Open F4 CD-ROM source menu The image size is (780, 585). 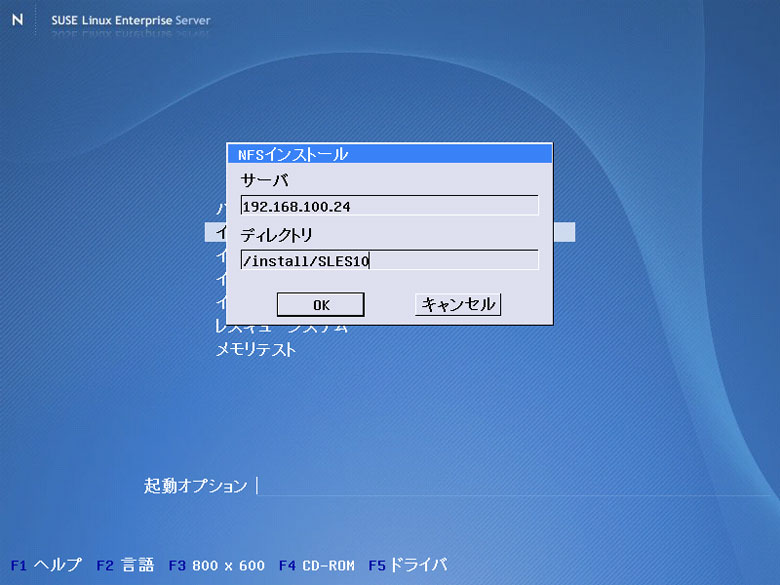click(317, 565)
